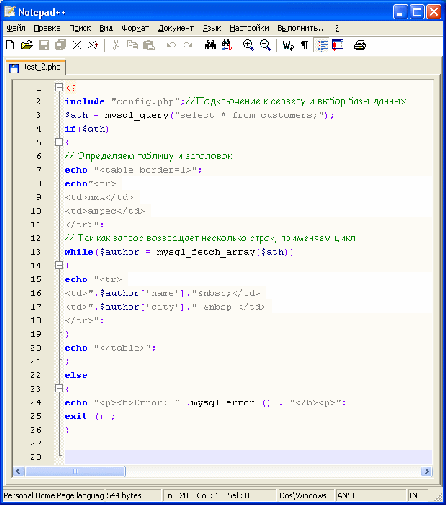Click into the highlighted empty line 28
Image resolution: width=447 pixels, height=506 pixels.
click(x=248, y=457)
